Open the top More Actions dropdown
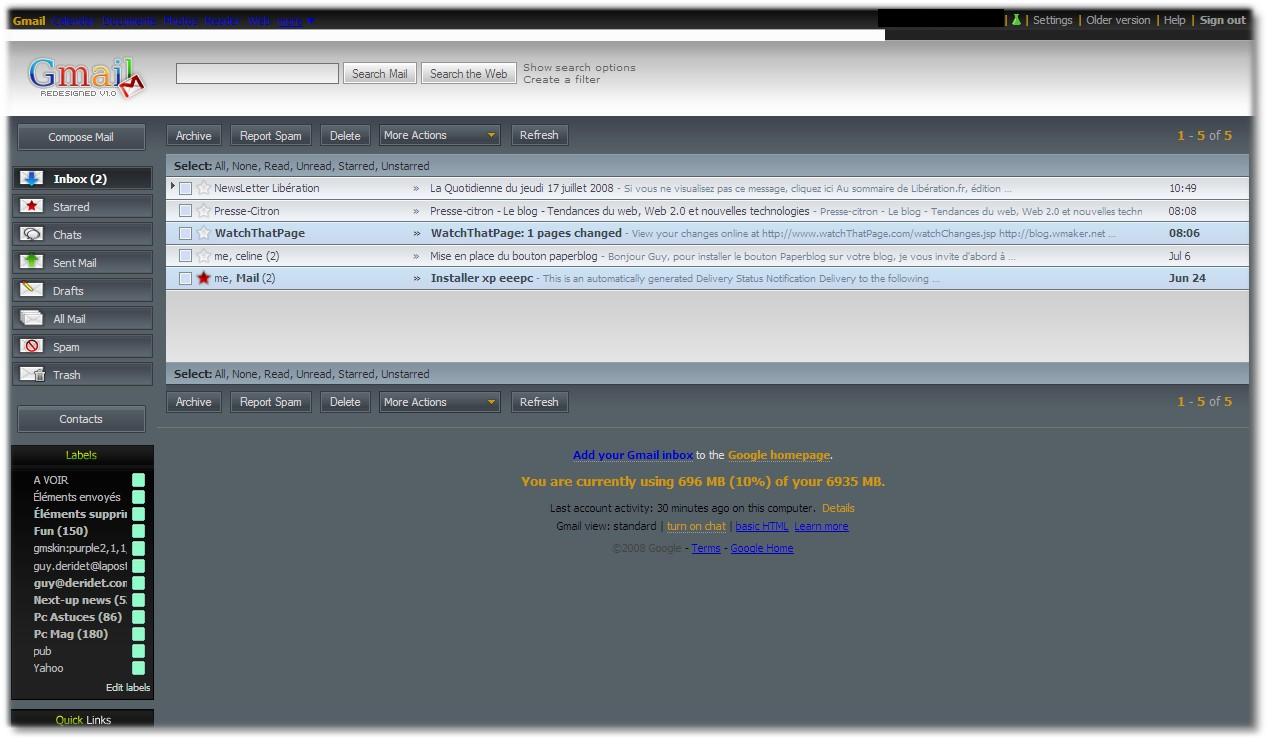This screenshot has height=745, width=1272. click(x=439, y=135)
